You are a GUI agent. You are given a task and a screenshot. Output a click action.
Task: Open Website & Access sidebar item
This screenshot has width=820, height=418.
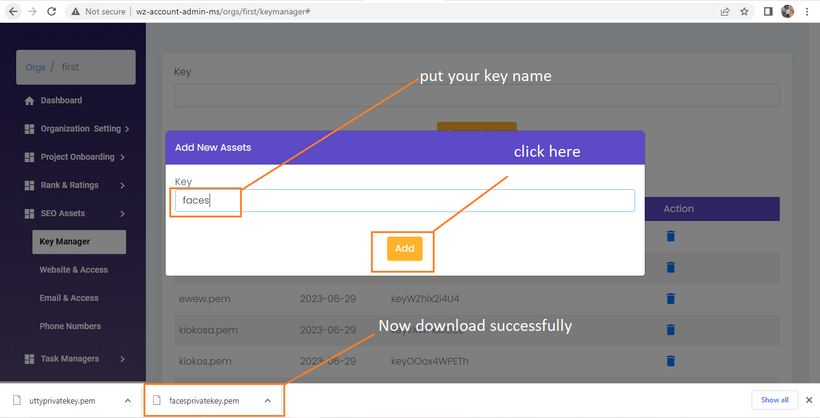(73, 270)
